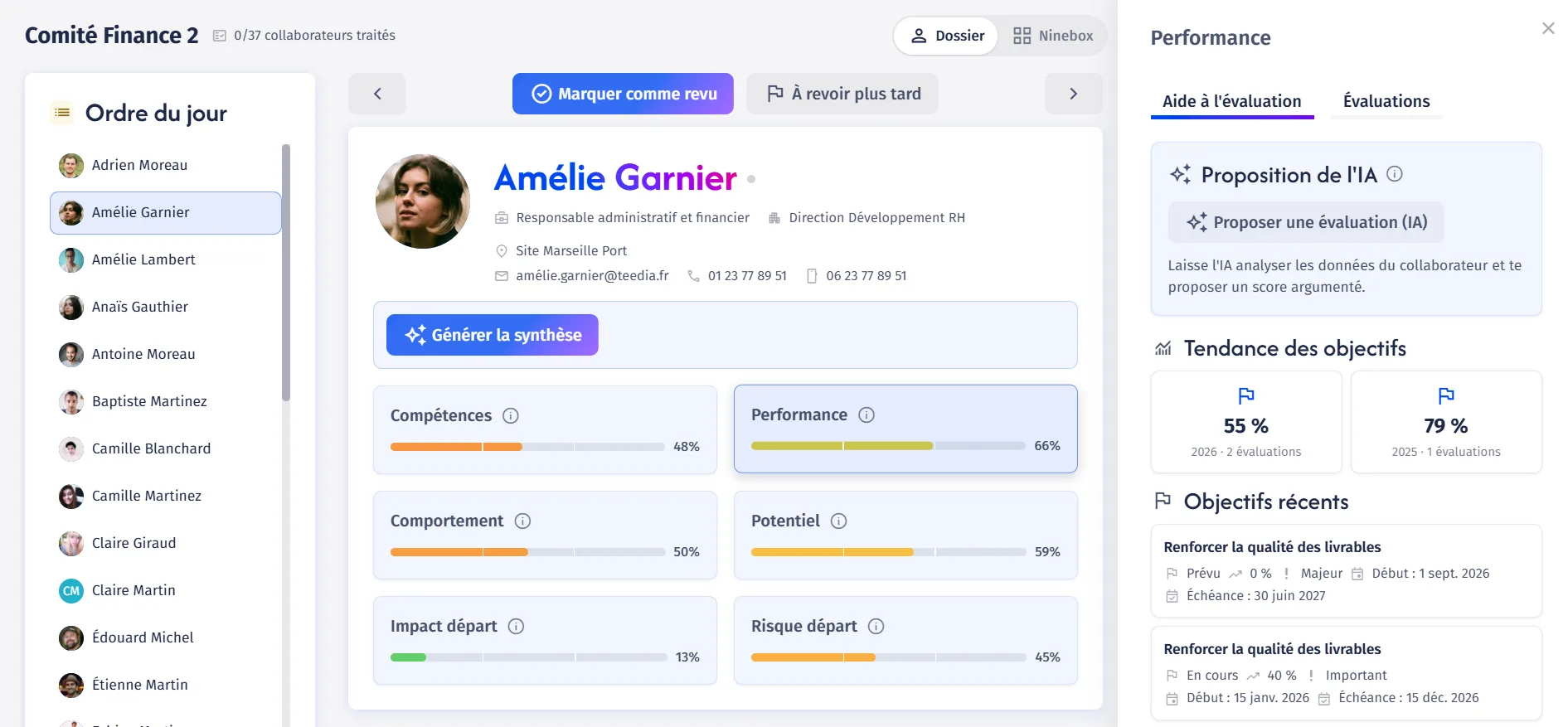Click the calendar icon before Échéance : 30 juin 2027
This screenshot has width=1568, height=727.
point(1172,596)
